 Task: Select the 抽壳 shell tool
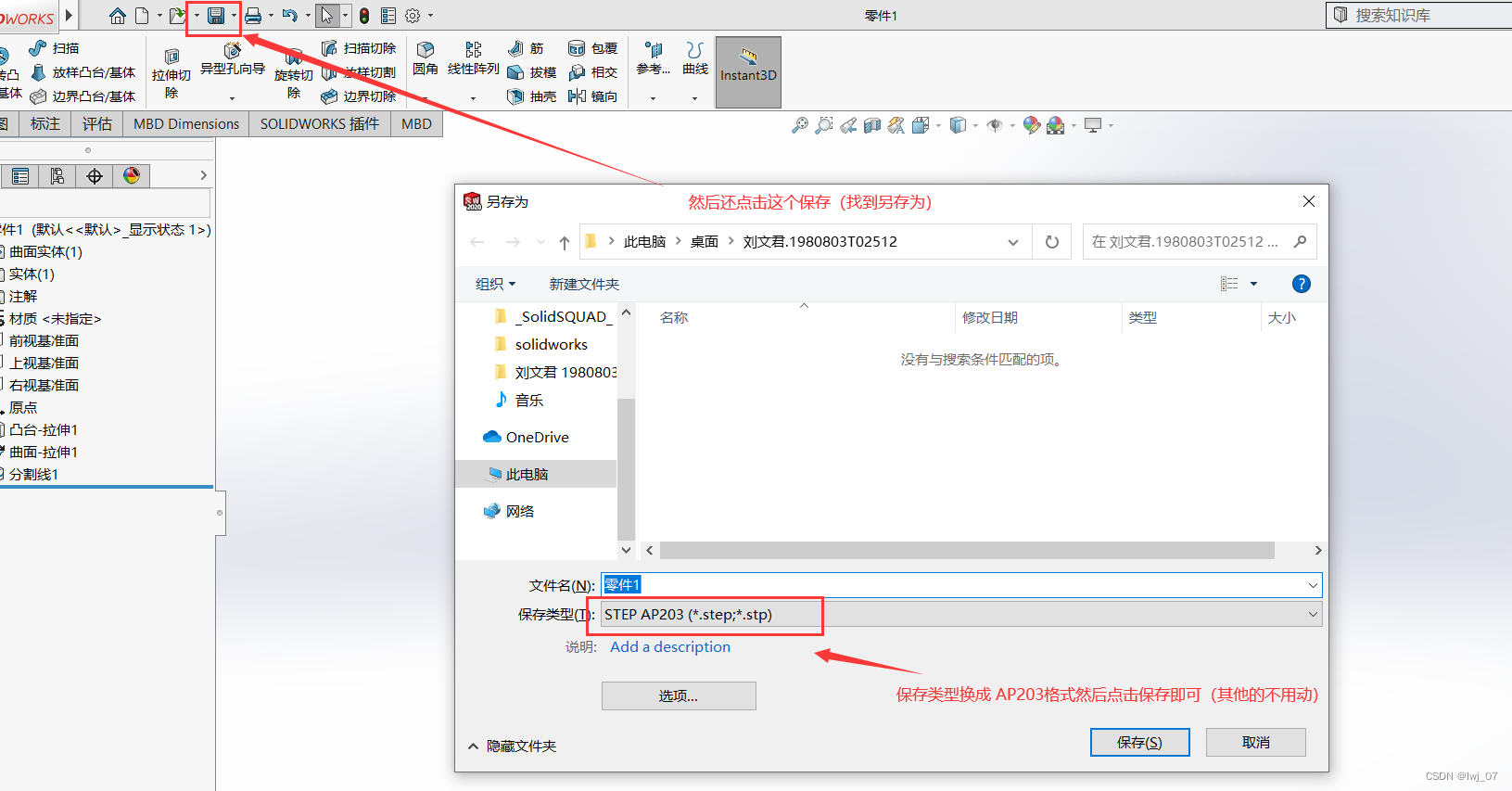(x=532, y=96)
